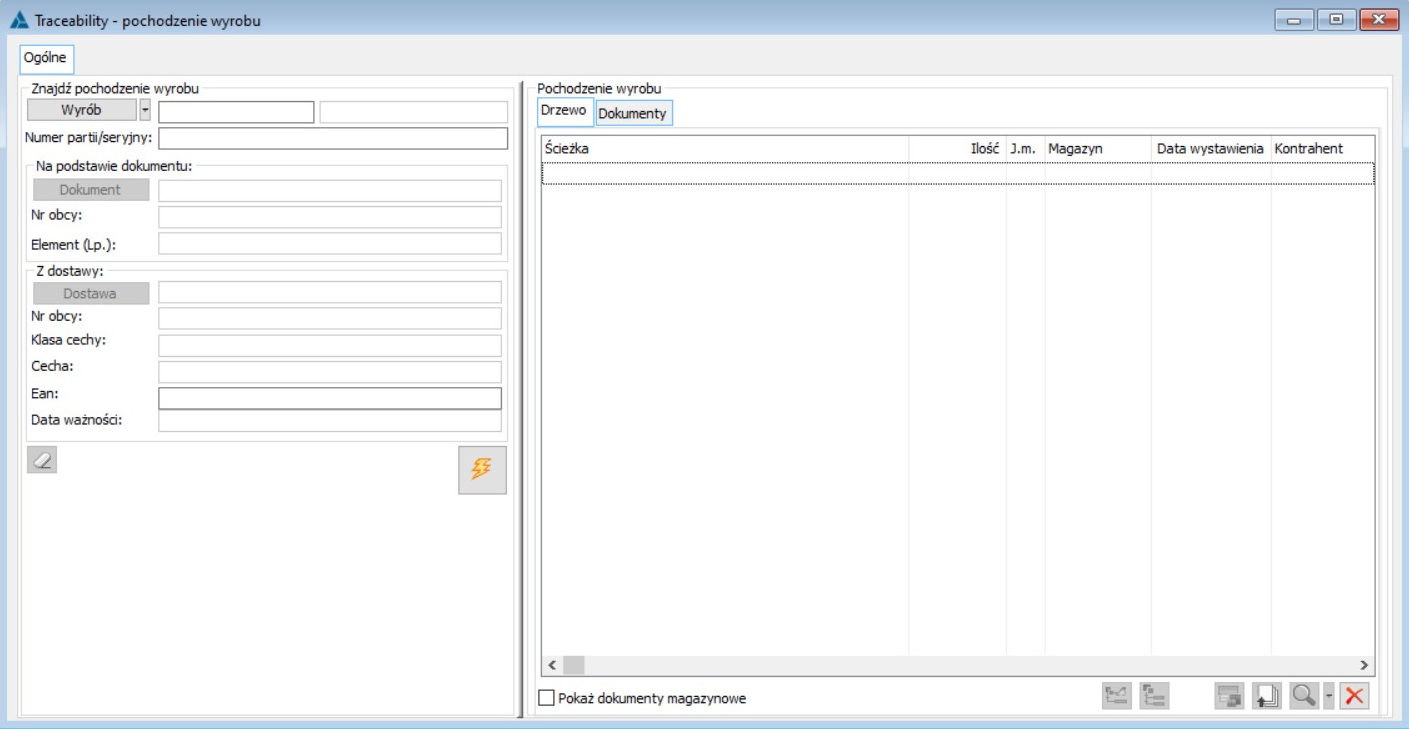Click the Nr obcy field under Dostawa
The image size is (1409, 729).
pos(330,318)
